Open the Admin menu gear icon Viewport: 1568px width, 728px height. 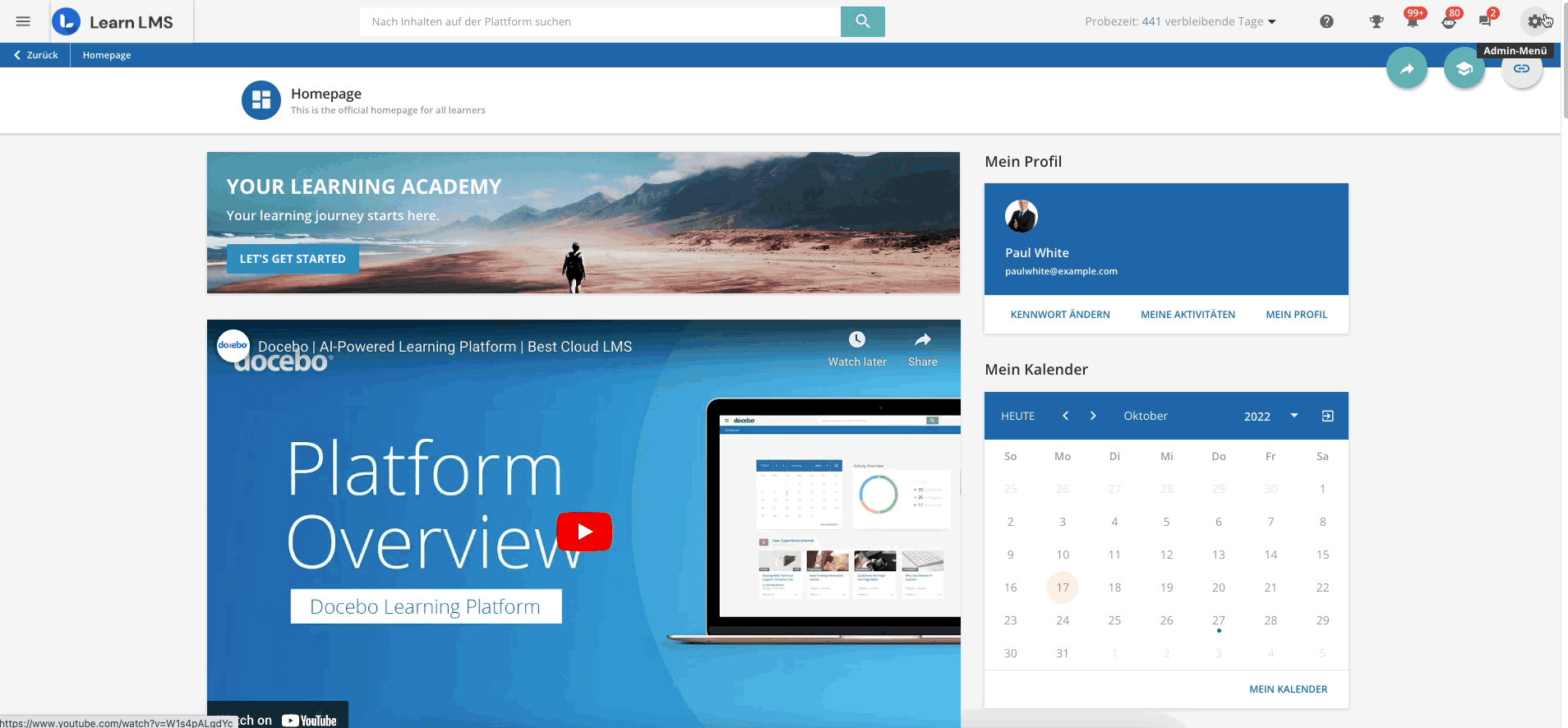click(1535, 21)
